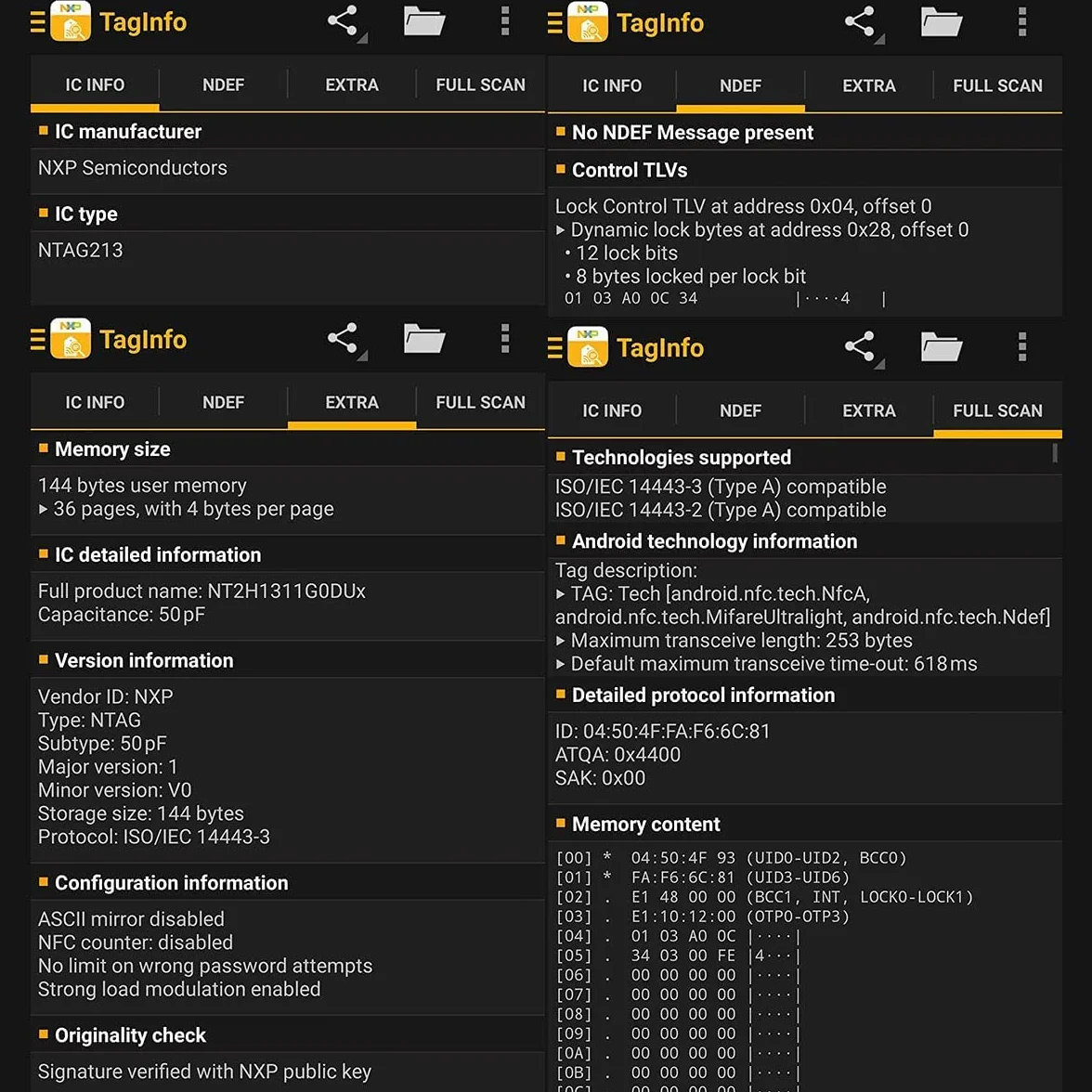Expand 'Dynamic lock bytes at address 0x28' arrow
Image resolution: width=1092 pixels, height=1092 pixels.
coord(560,230)
